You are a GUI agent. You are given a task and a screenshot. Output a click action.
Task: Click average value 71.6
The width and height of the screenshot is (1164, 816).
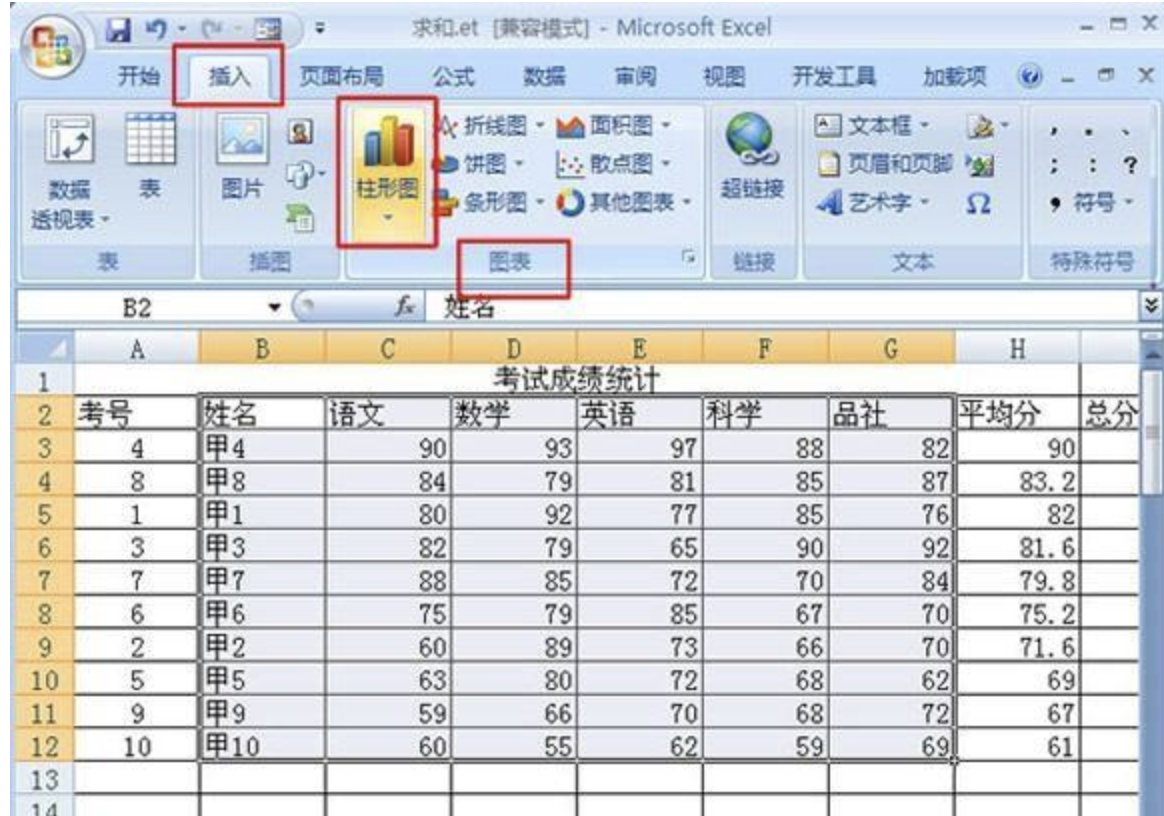tap(1017, 647)
